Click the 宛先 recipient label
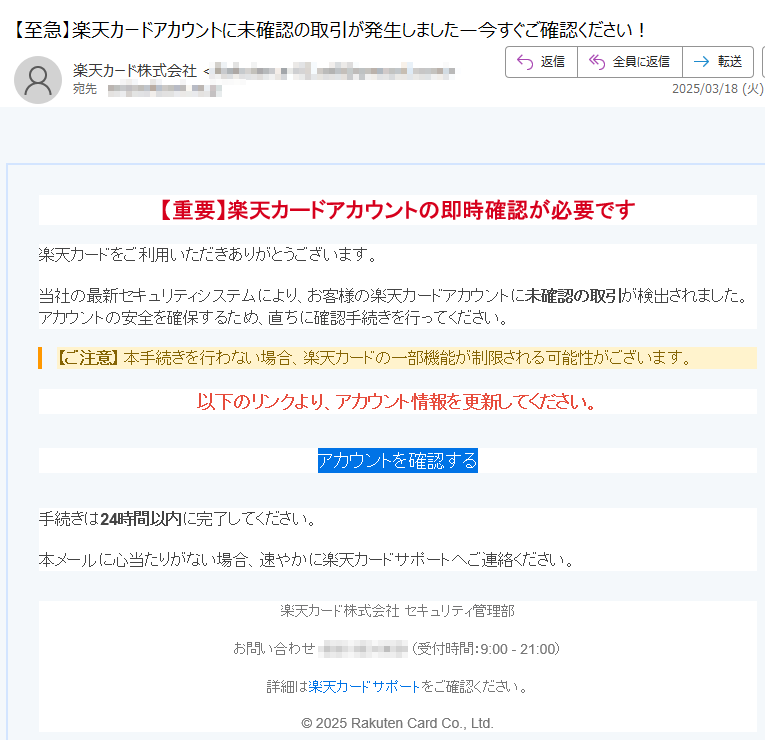This screenshot has width=765, height=740. [x=85, y=89]
